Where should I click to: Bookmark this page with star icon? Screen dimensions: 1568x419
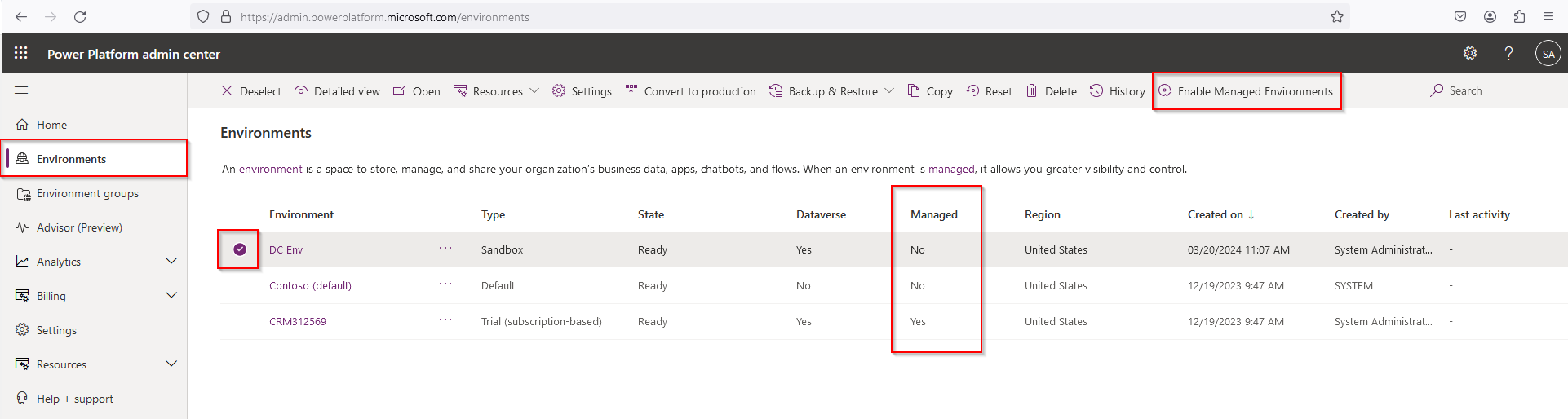click(1336, 17)
